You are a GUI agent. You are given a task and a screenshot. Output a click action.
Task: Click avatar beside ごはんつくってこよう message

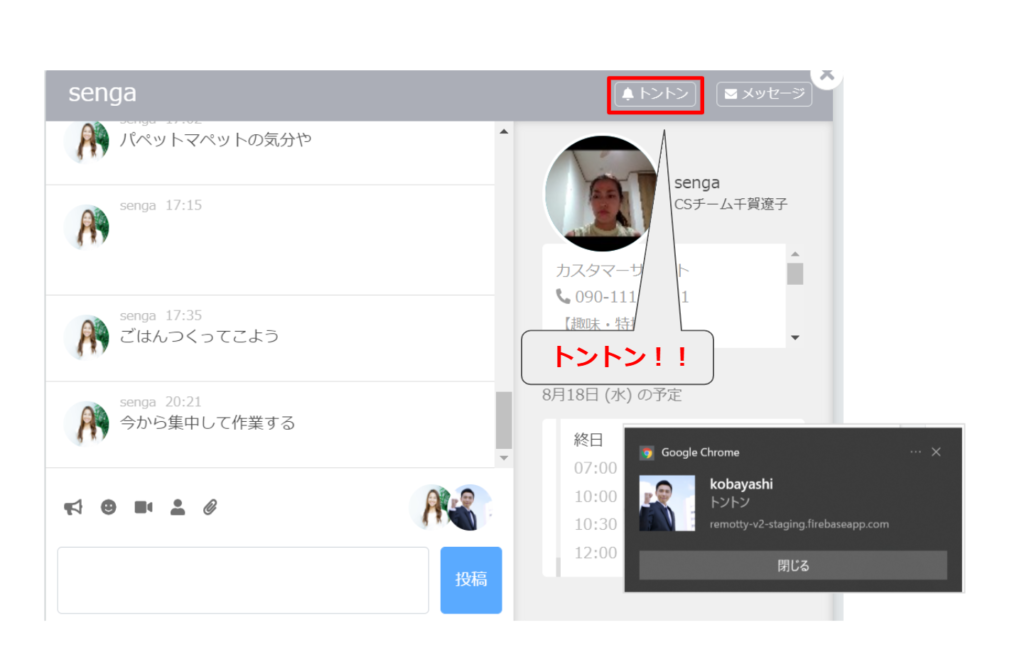point(87,337)
